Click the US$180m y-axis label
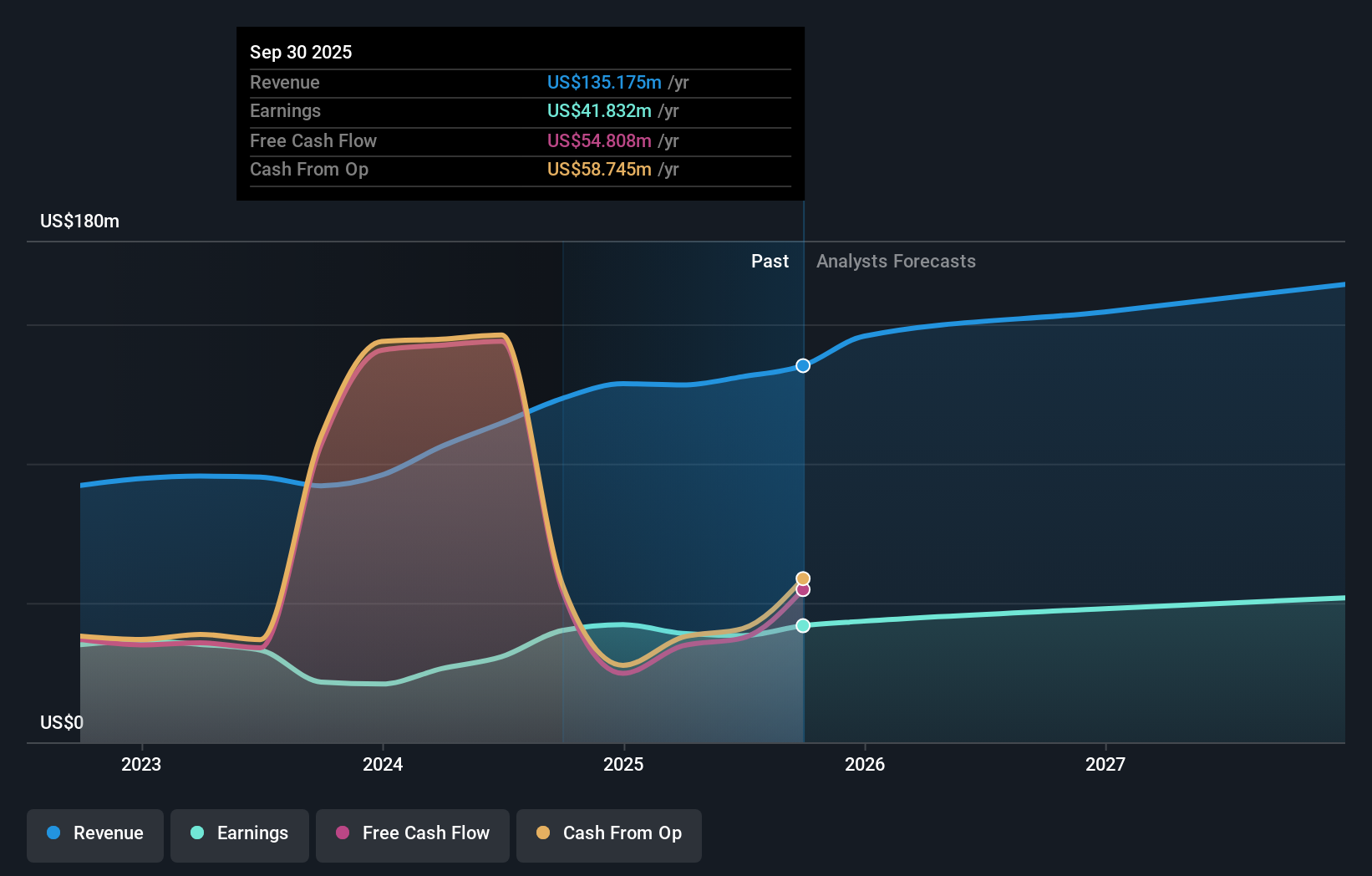The image size is (1372, 876). click(x=80, y=222)
